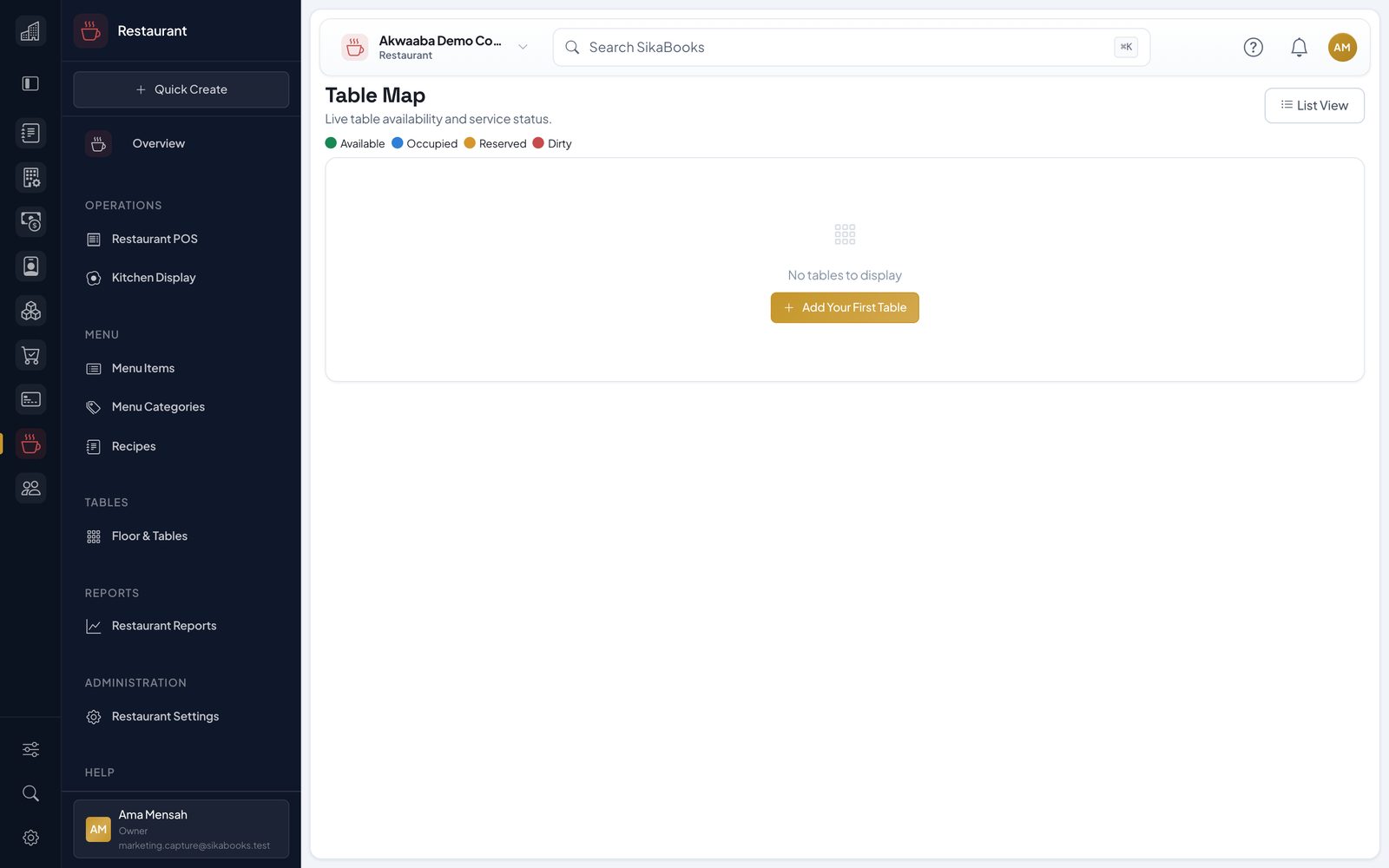Open the building with gear icon in the rail

point(30,177)
